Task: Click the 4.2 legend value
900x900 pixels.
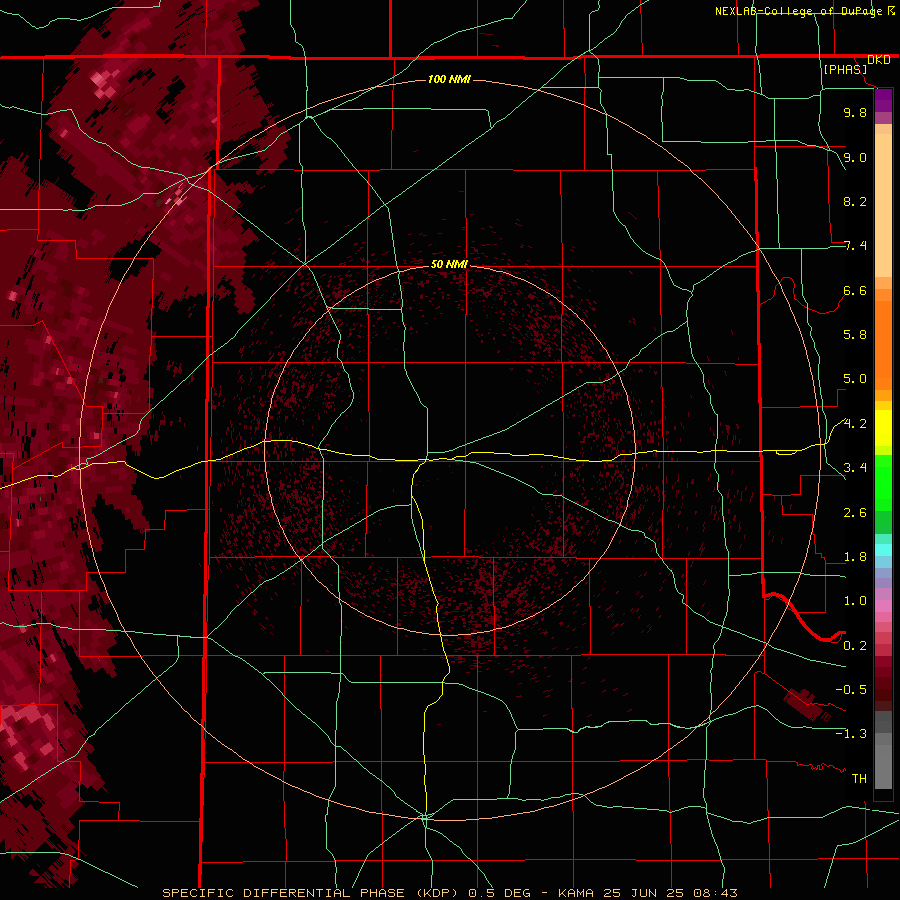Action: (855, 424)
